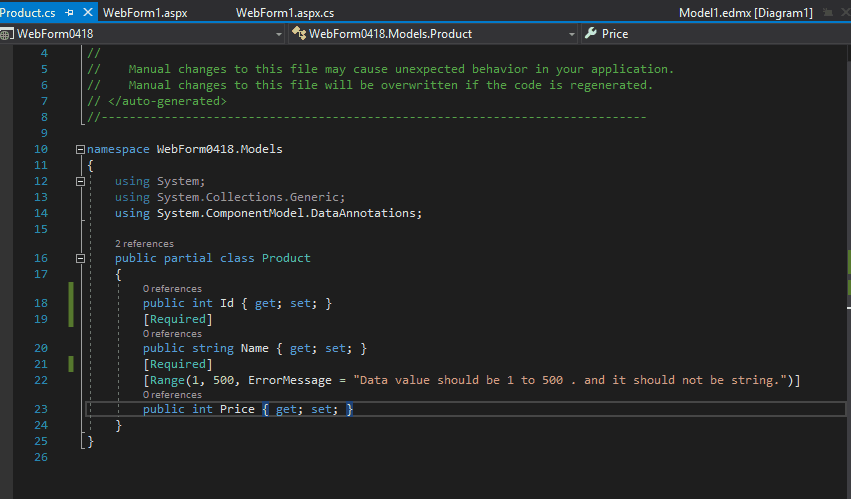
Task: Click the [Required] attribute above Name
Action: point(177,319)
